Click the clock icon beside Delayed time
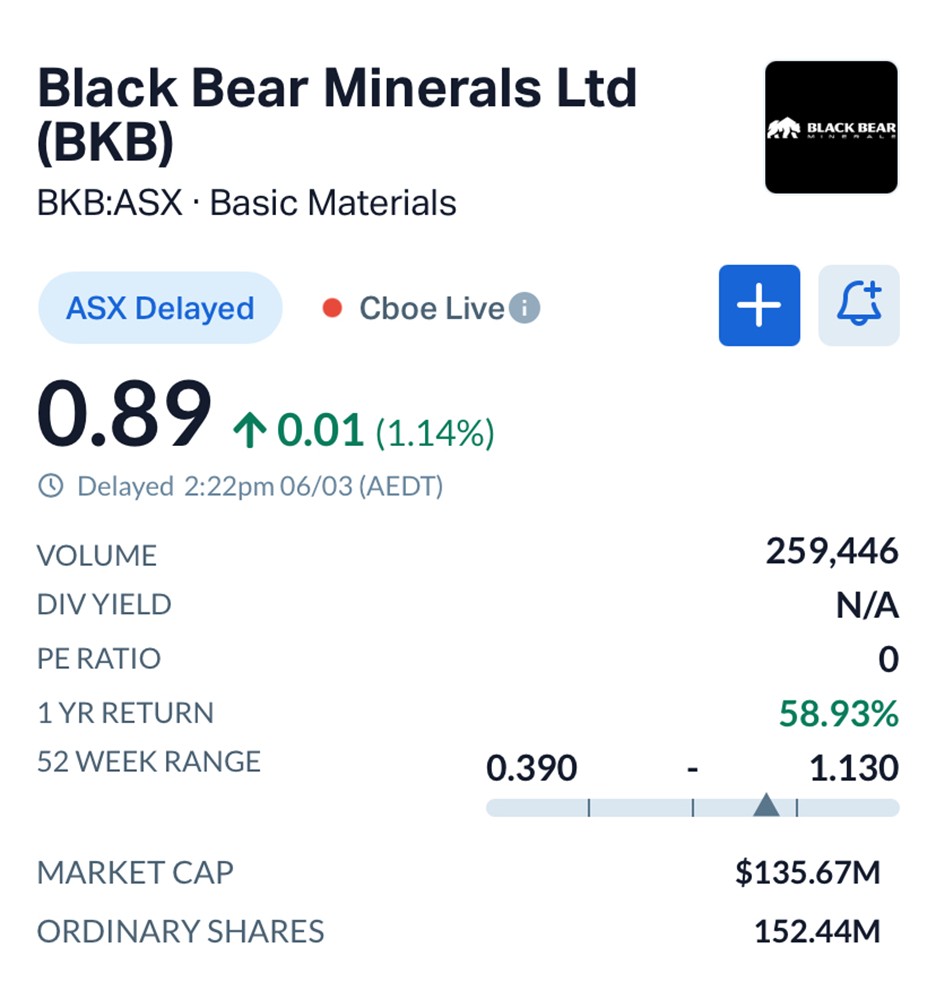936x990 pixels. [50, 487]
